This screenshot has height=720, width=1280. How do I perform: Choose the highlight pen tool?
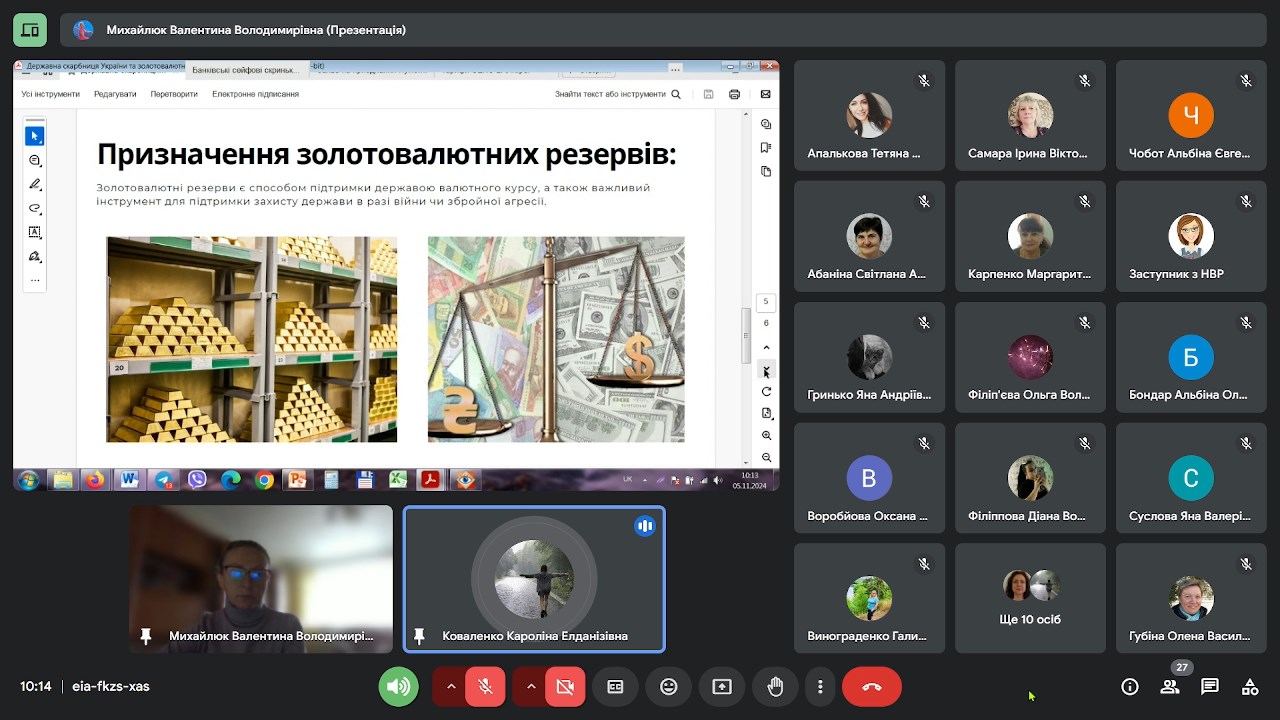[35, 184]
